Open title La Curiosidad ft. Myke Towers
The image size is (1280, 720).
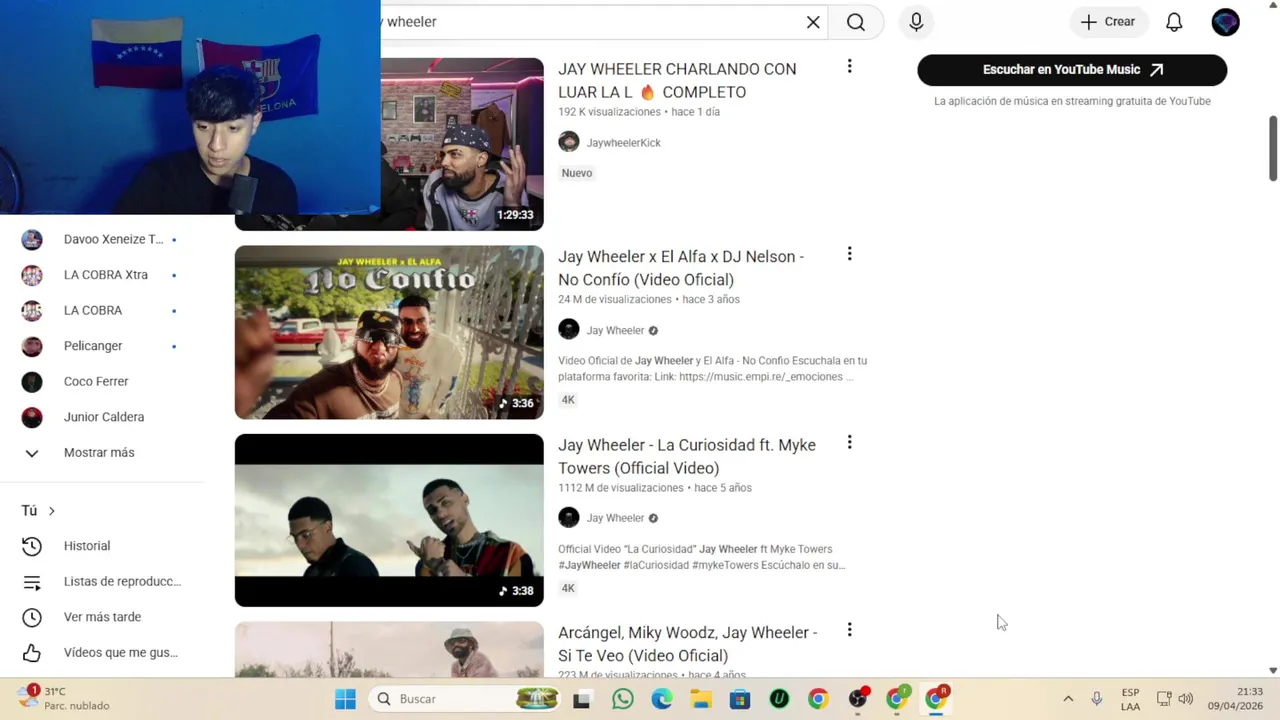687,456
